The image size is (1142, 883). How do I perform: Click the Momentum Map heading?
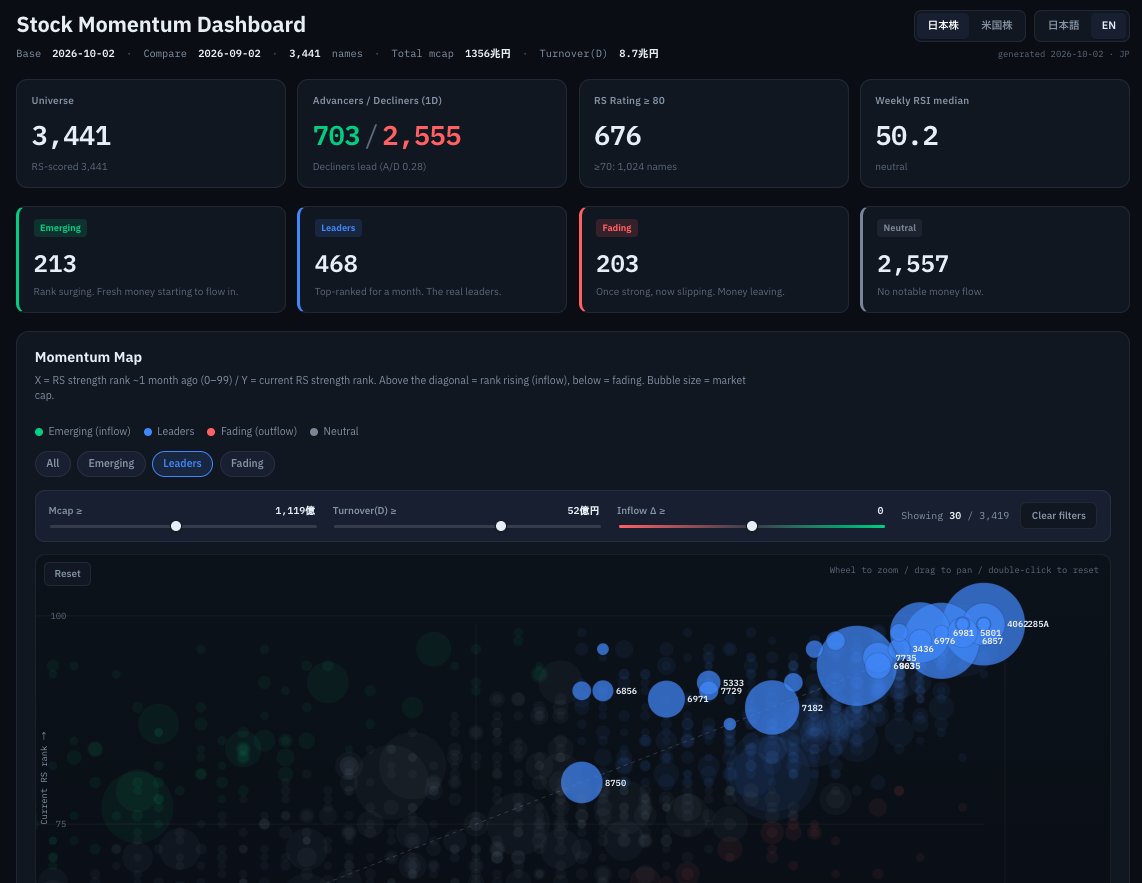(x=88, y=357)
